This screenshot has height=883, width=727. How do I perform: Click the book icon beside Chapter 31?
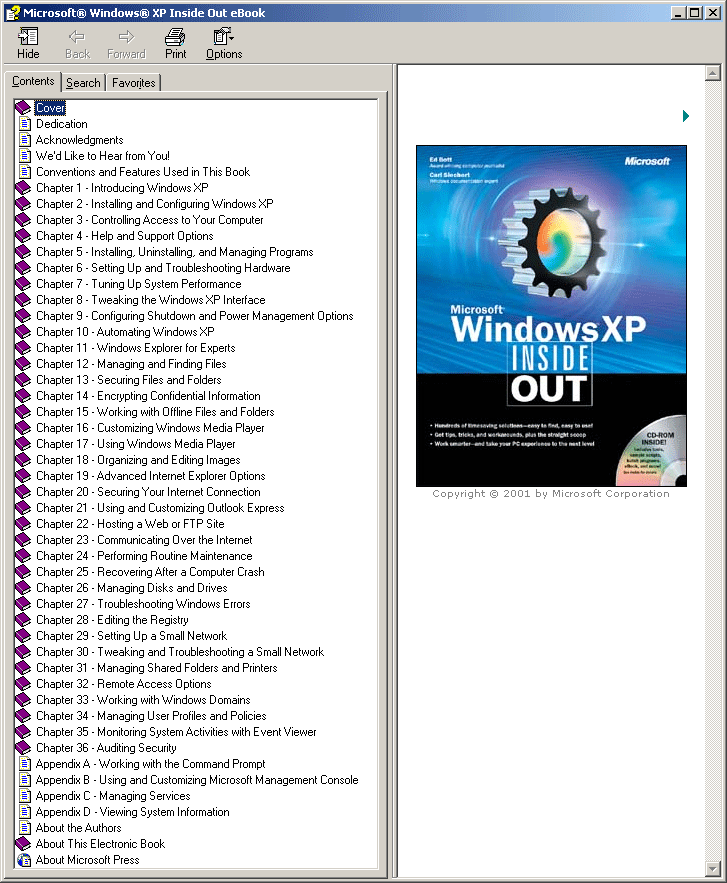click(x=23, y=667)
